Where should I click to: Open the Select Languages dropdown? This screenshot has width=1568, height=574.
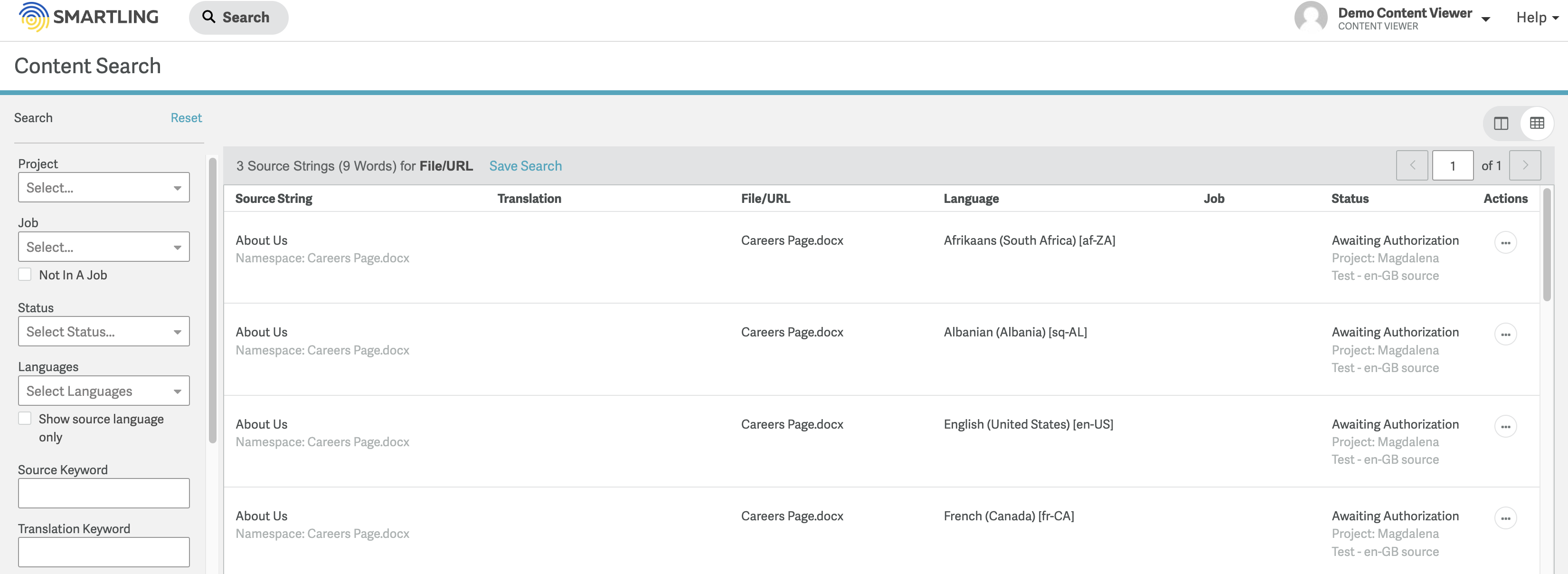104,391
